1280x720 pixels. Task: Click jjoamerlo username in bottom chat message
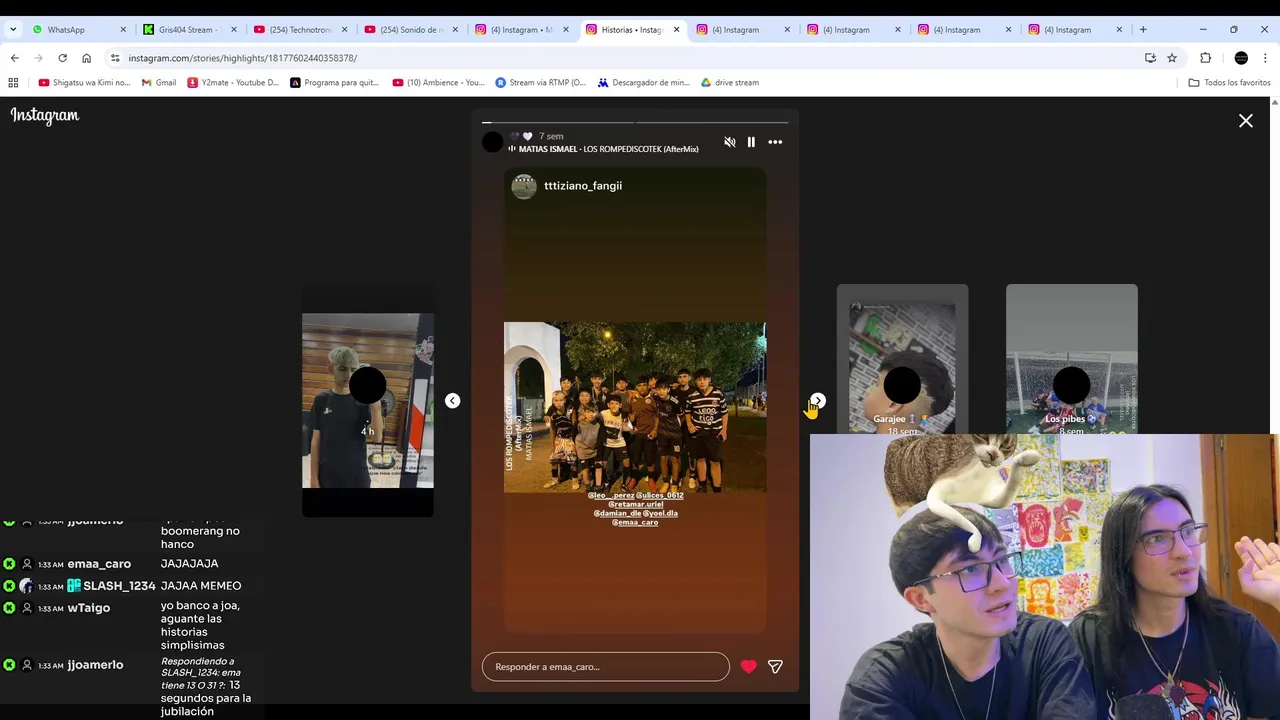coord(95,665)
